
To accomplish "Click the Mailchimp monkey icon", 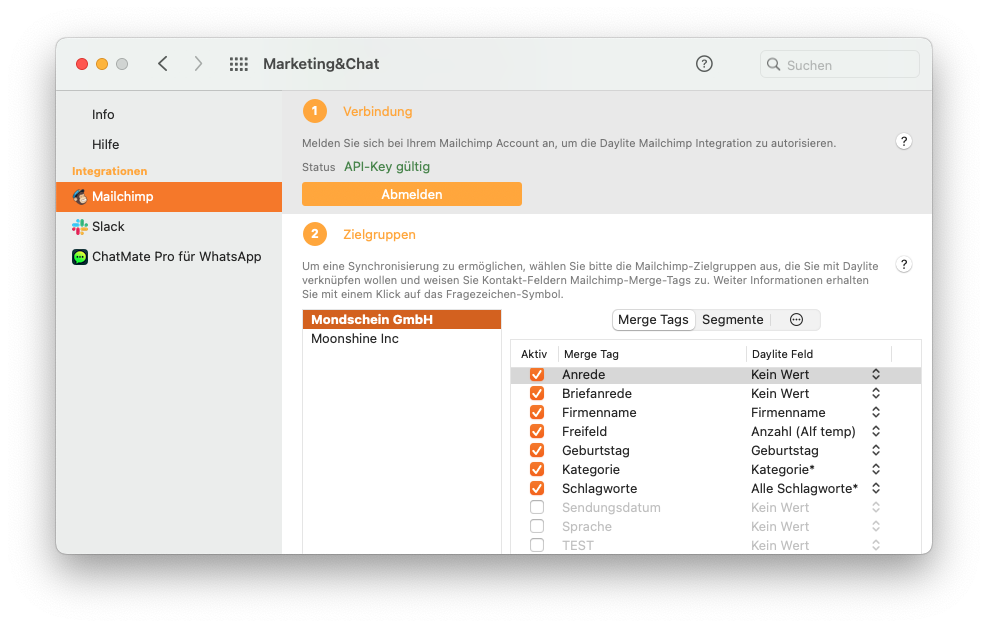I will [80, 197].
